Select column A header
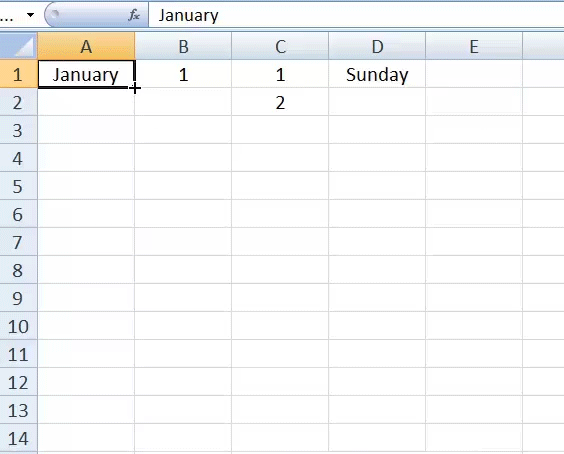 (86, 46)
